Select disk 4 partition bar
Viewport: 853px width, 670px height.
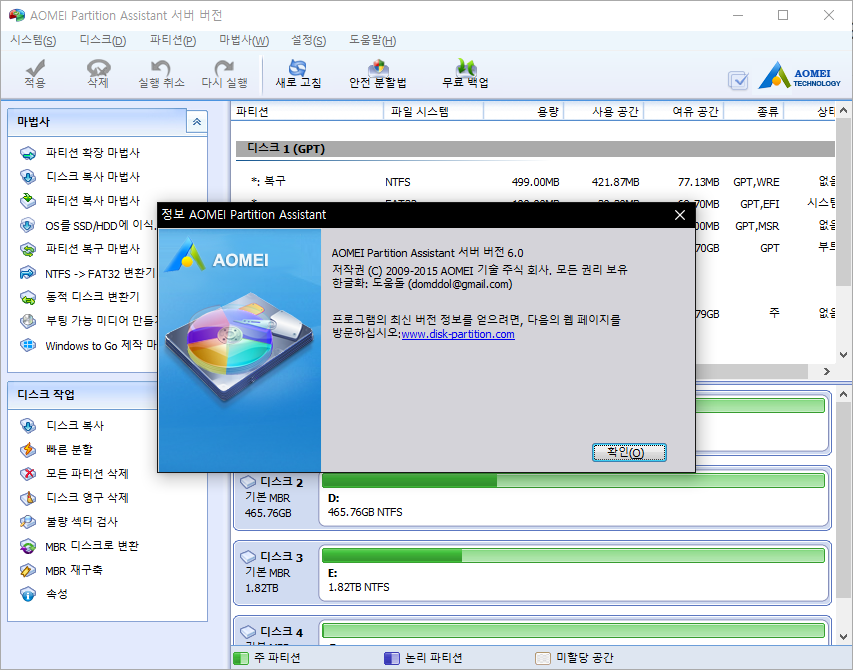(573, 633)
